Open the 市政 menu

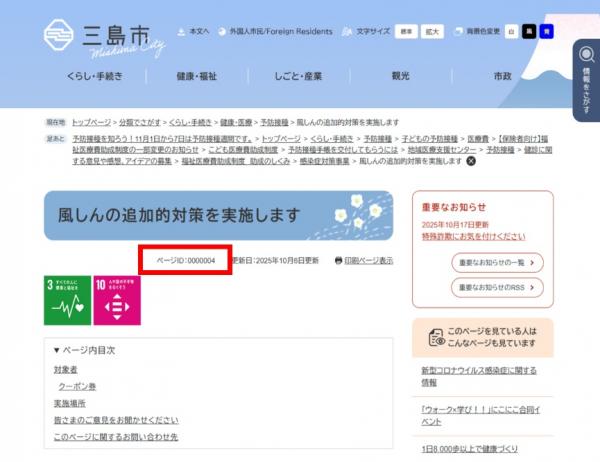(502, 76)
